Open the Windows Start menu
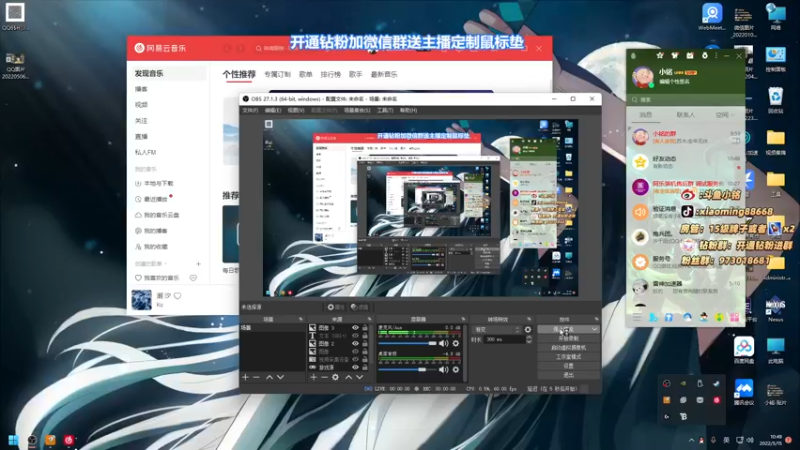800x450 pixels. click(x=14, y=440)
